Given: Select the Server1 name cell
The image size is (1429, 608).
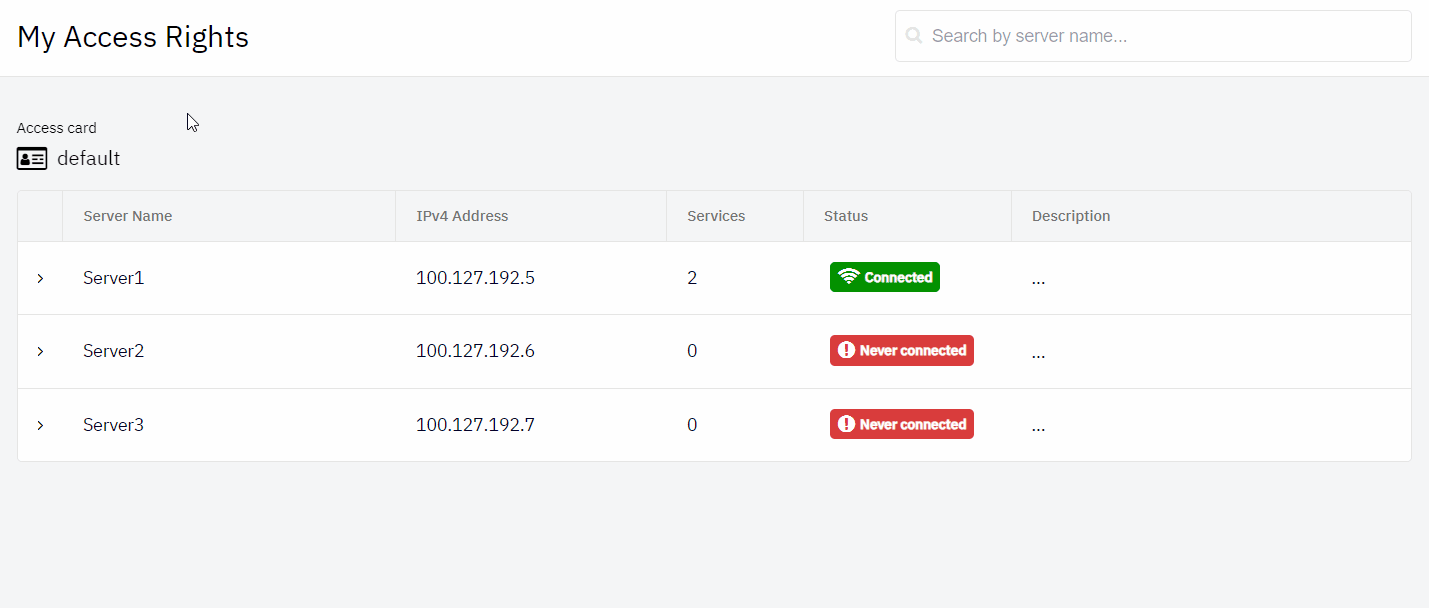Looking at the screenshot, I should point(114,278).
